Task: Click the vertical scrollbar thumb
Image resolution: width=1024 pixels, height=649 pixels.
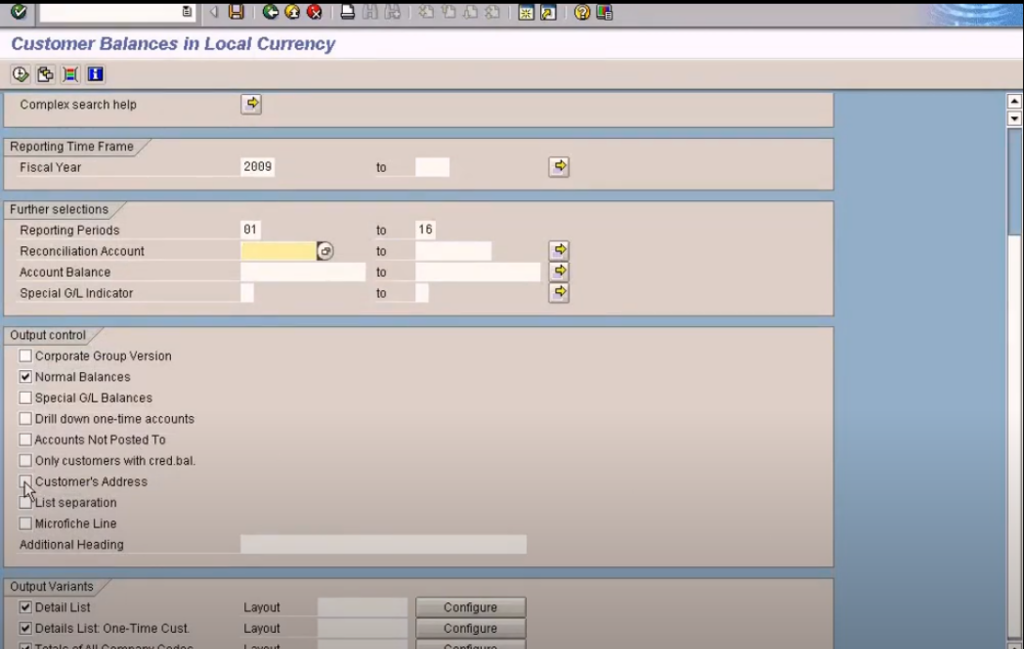Action: click(1014, 181)
